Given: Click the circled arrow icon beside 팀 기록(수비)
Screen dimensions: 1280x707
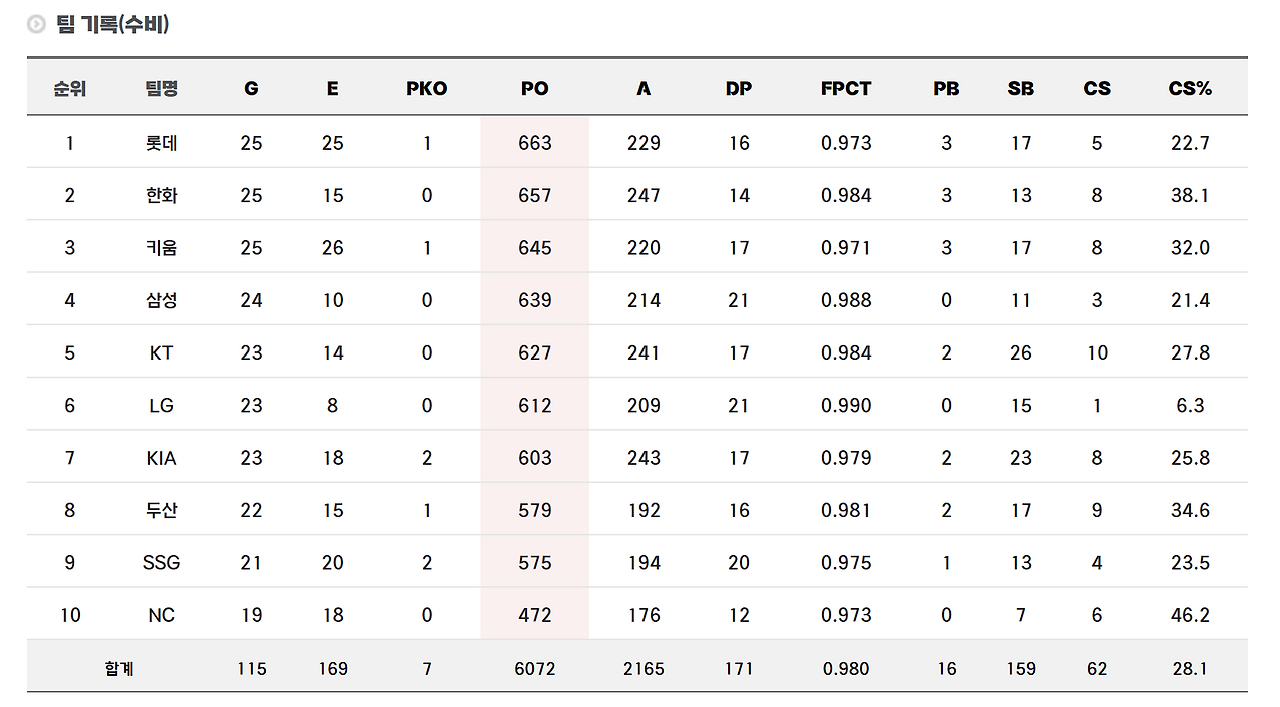Looking at the screenshot, I should tap(37, 25).
